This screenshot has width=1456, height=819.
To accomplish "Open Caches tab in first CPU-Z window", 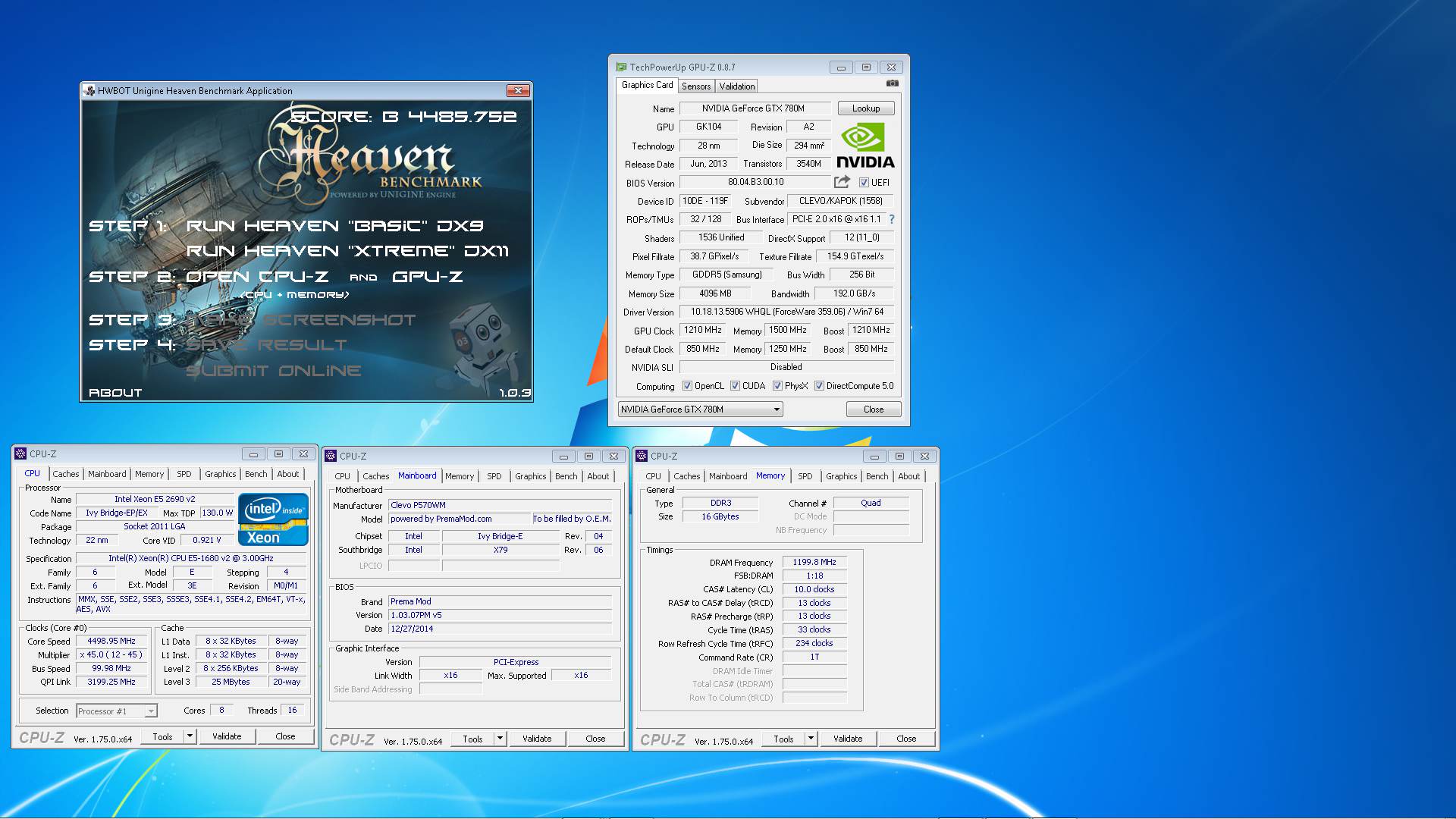I will point(66,474).
